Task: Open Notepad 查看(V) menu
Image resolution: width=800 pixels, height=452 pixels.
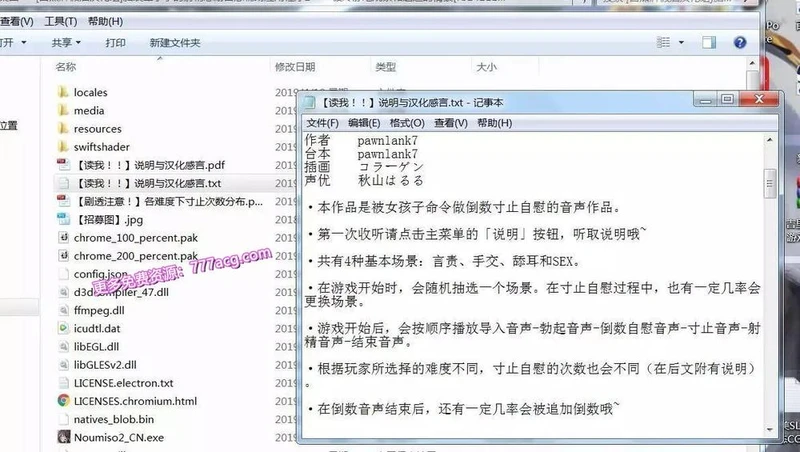Action: point(451,123)
